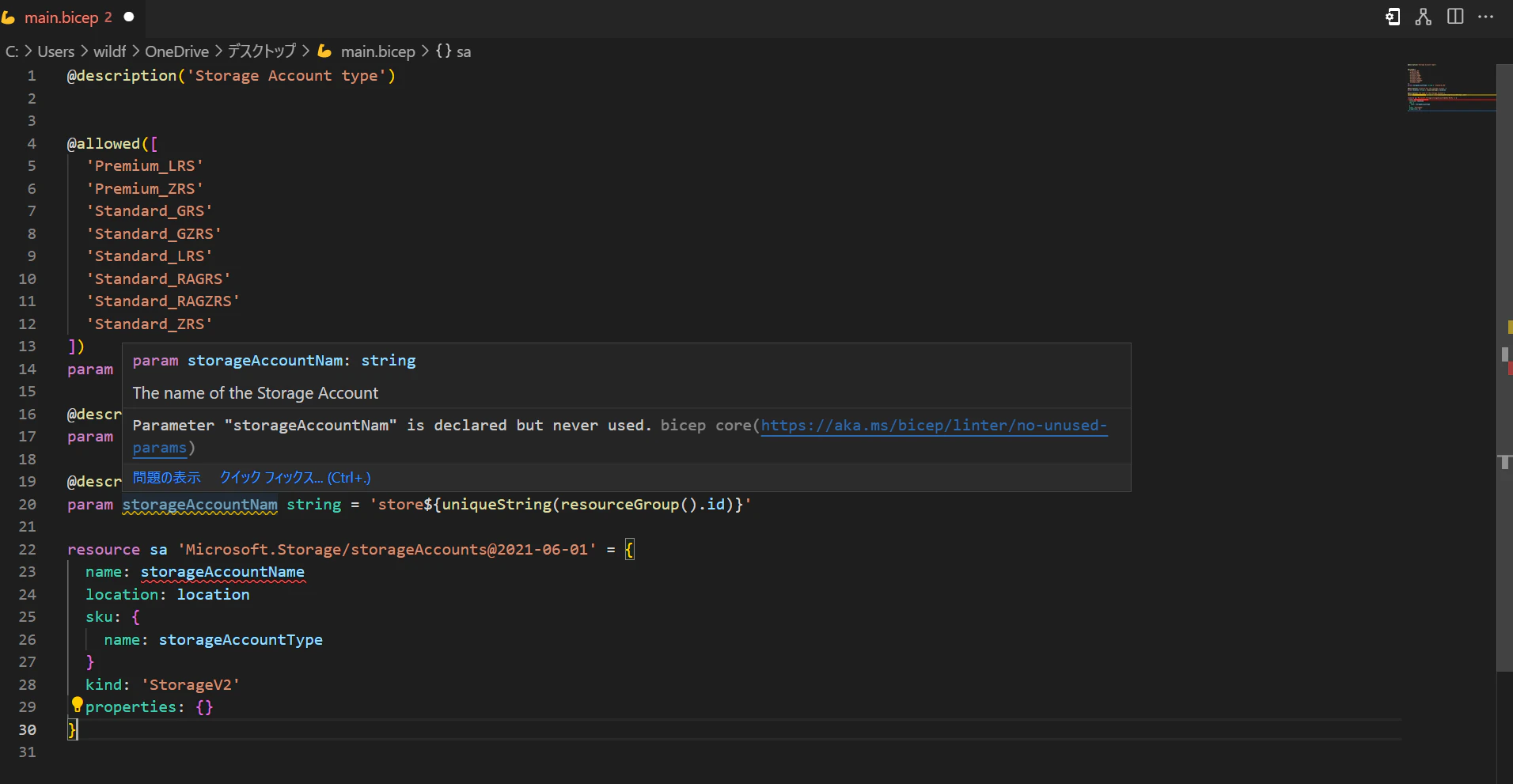Click the 'Standard_GZRS' value
1513x784 pixels.
pyautogui.click(x=154, y=234)
